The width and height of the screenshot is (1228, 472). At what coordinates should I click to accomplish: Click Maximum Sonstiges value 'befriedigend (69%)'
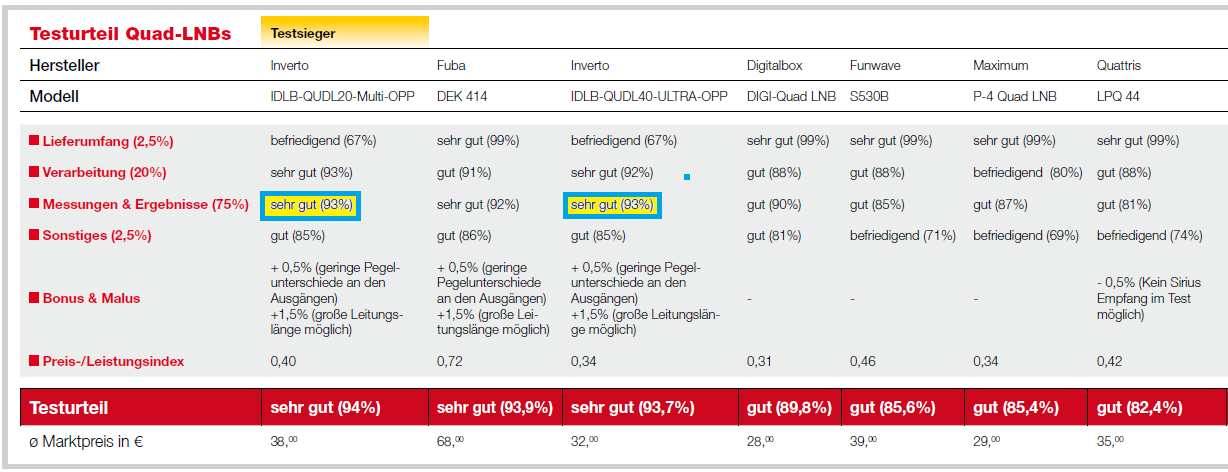pos(1027,237)
